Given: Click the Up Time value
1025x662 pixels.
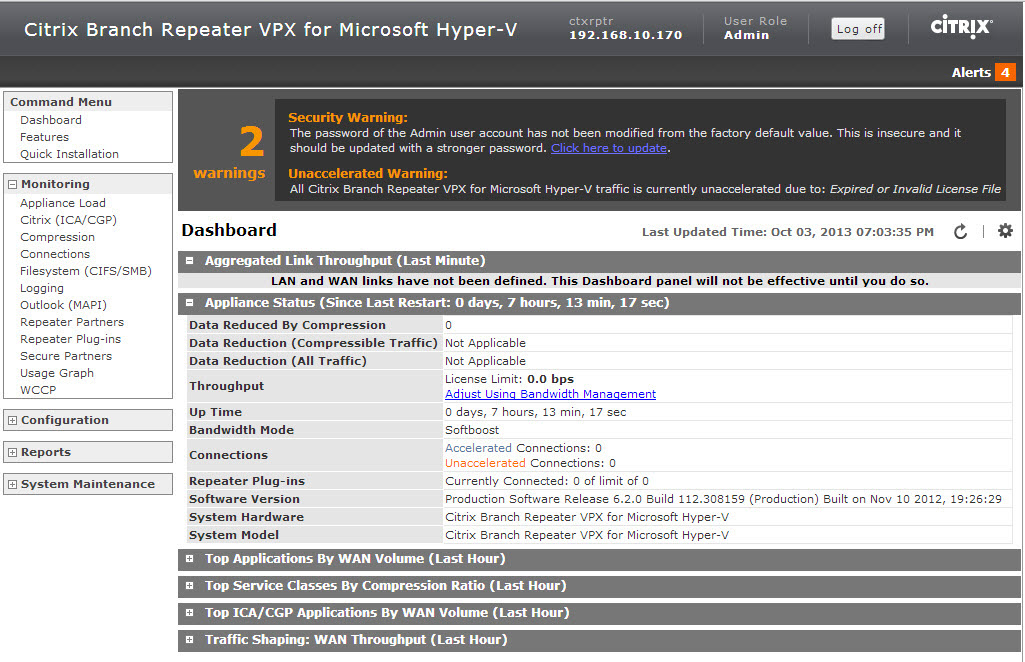Looking at the screenshot, I should pos(535,412).
